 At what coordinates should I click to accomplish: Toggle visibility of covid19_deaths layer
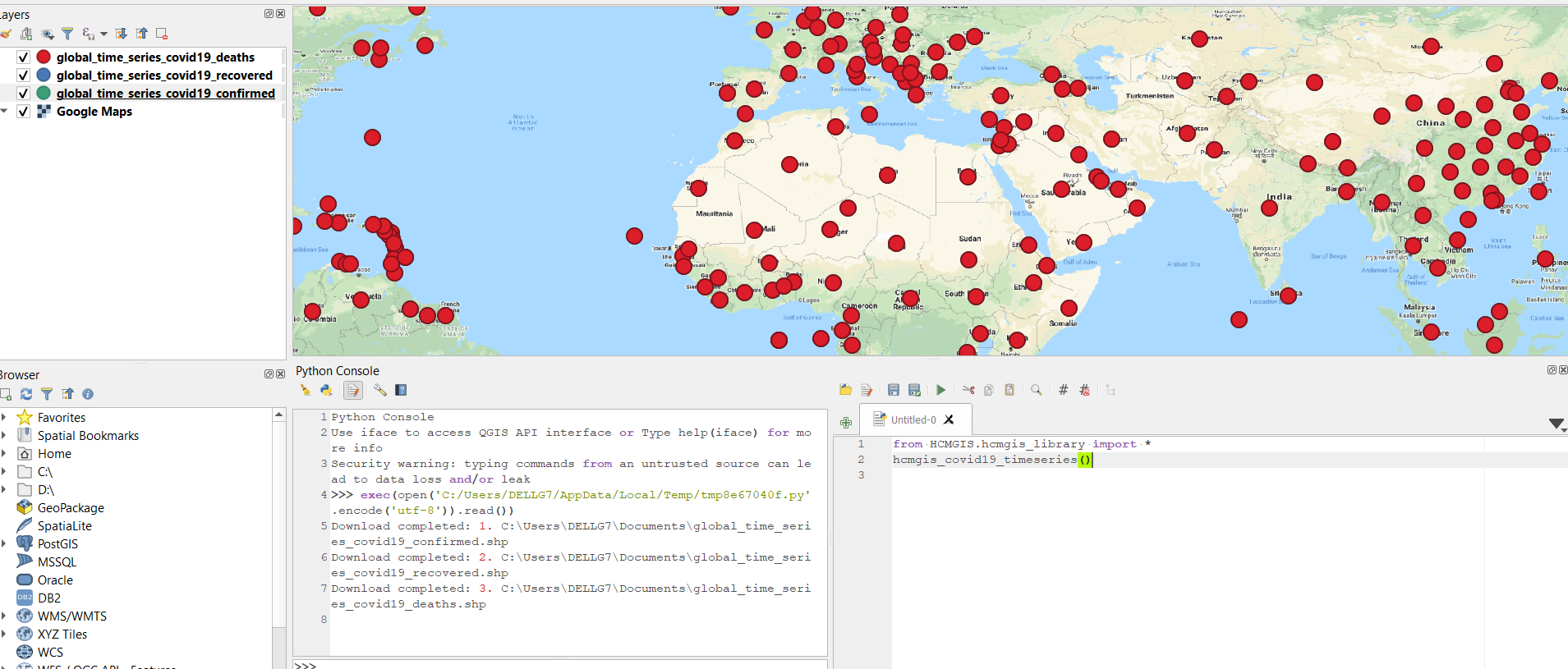[x=23, y=57]
